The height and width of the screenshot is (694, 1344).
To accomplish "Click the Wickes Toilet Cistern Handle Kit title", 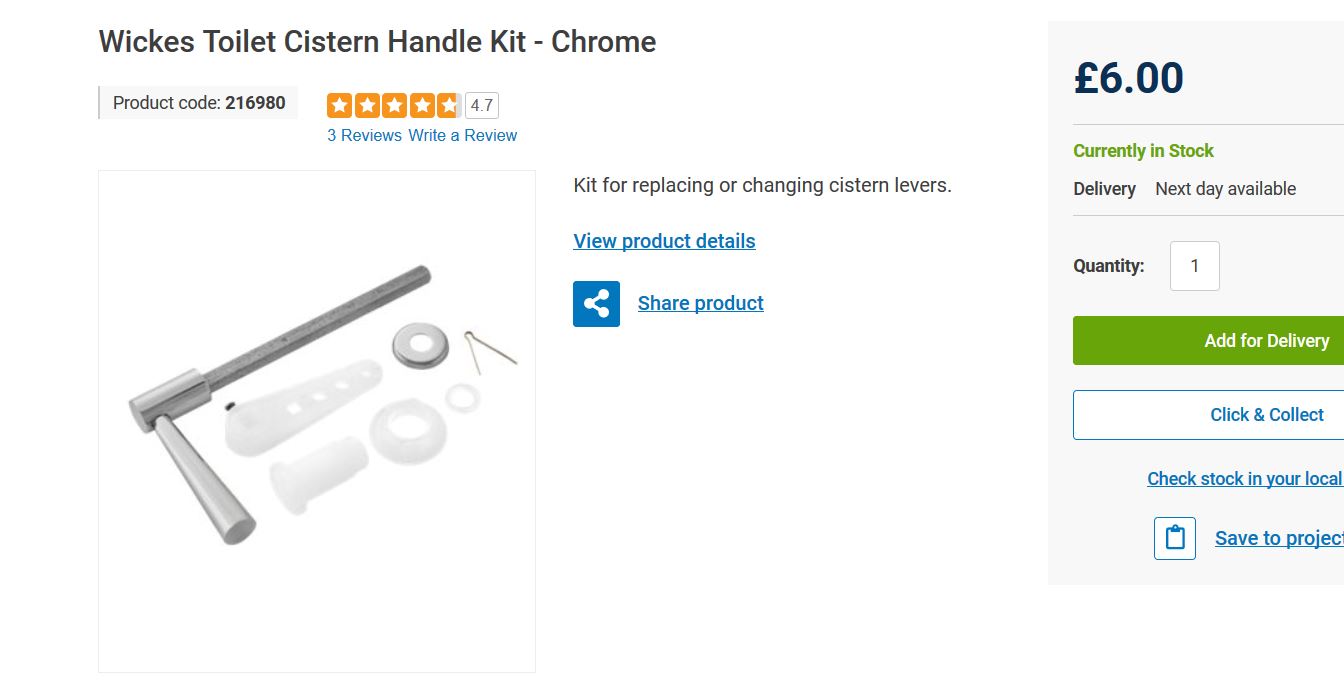I will 377,42.
